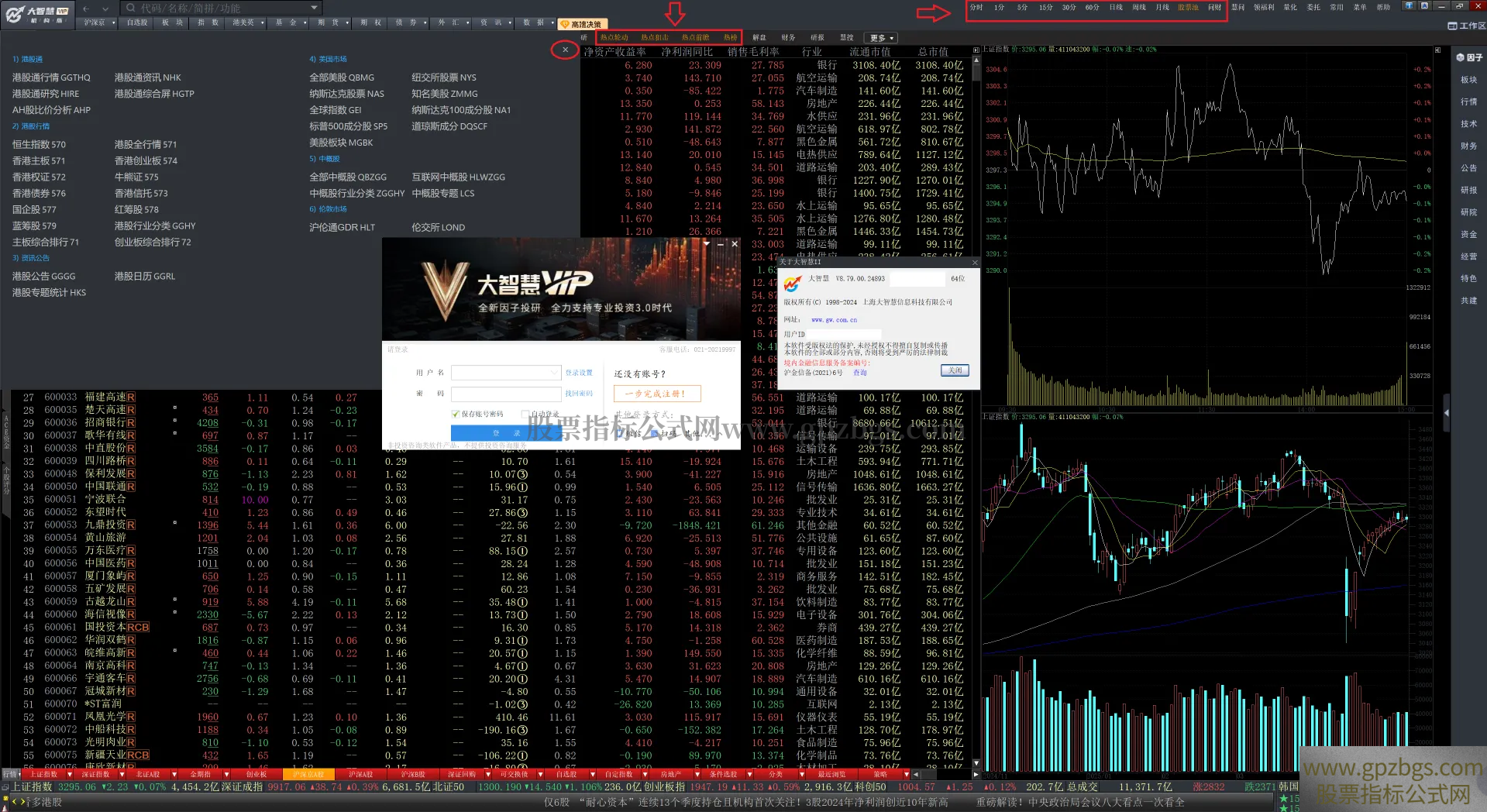Click www.gw.com.cn link in About dialog
1487x812 pixels.
(834, 319)
